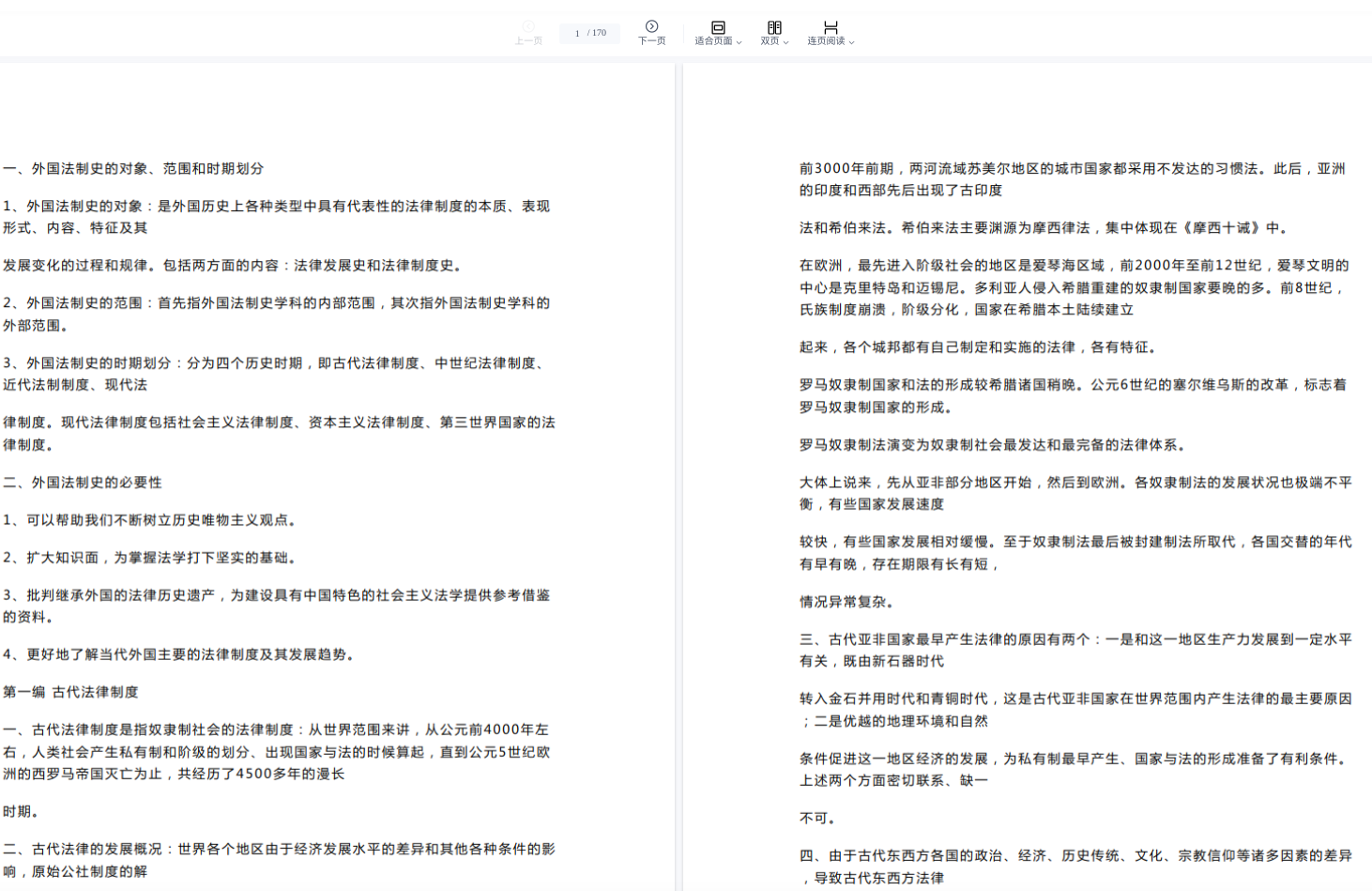1372x891 pixels.
Task: Click the total page count "/ 170"
Action: (598, 34)
